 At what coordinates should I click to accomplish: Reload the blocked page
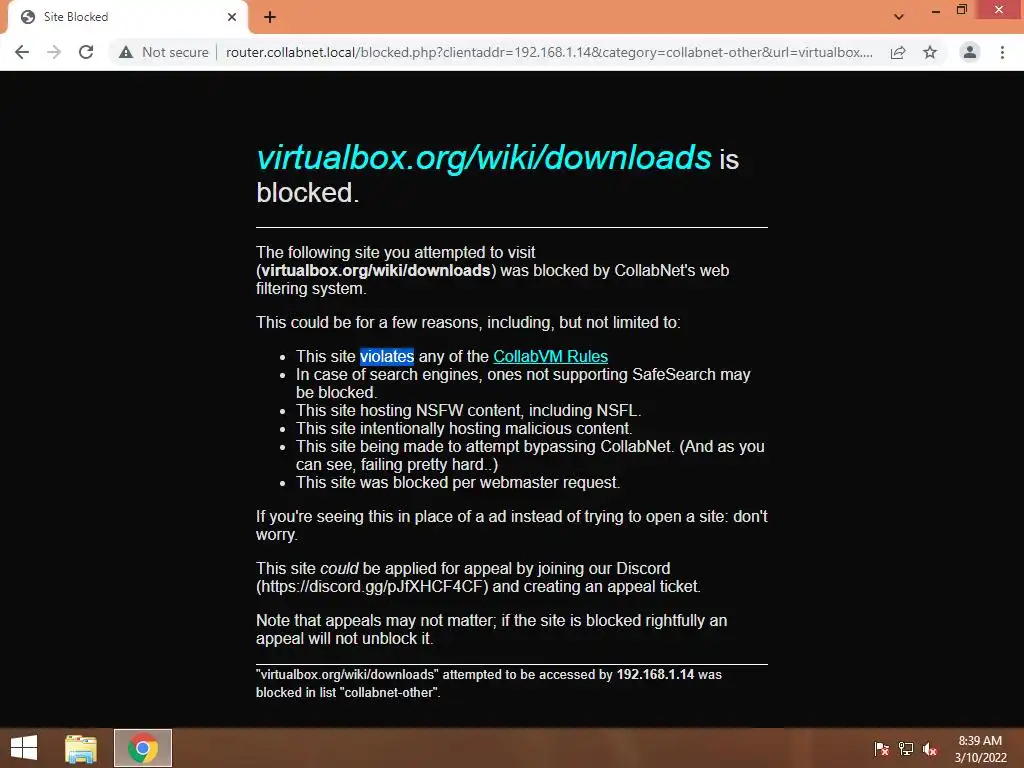(86, 52)
